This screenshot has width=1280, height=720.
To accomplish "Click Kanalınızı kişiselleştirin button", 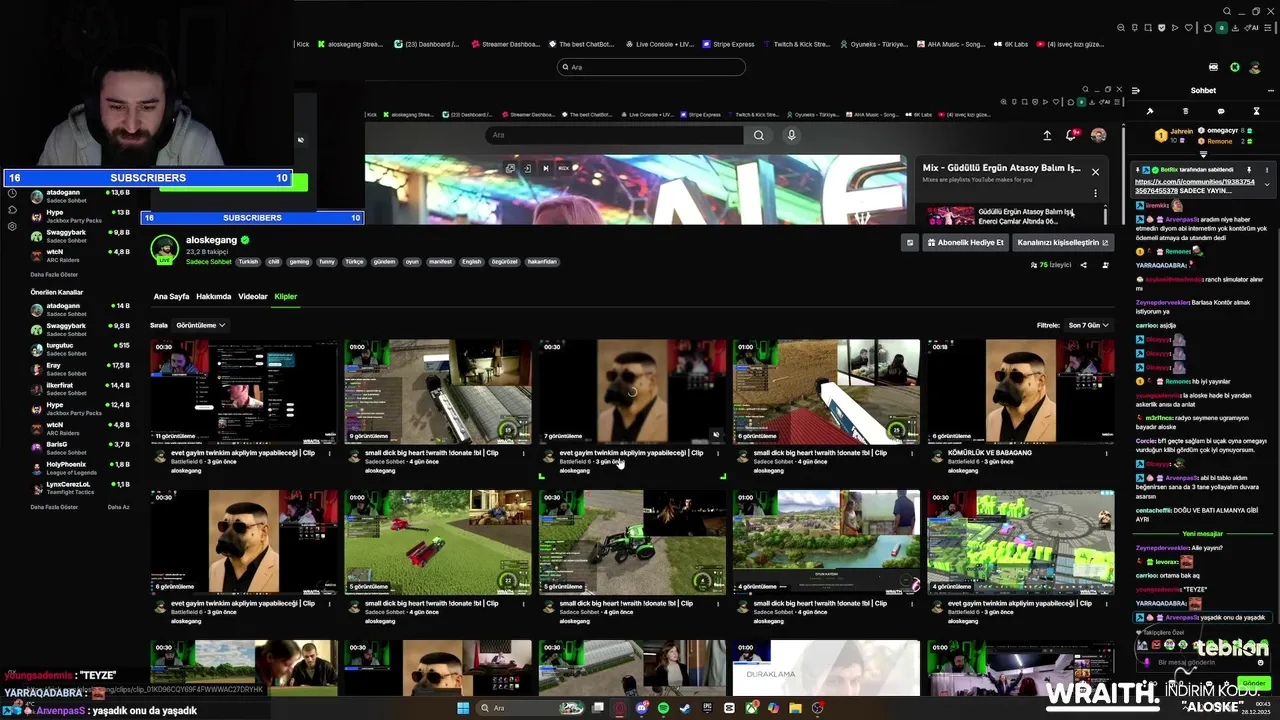I will point(1062,242).
